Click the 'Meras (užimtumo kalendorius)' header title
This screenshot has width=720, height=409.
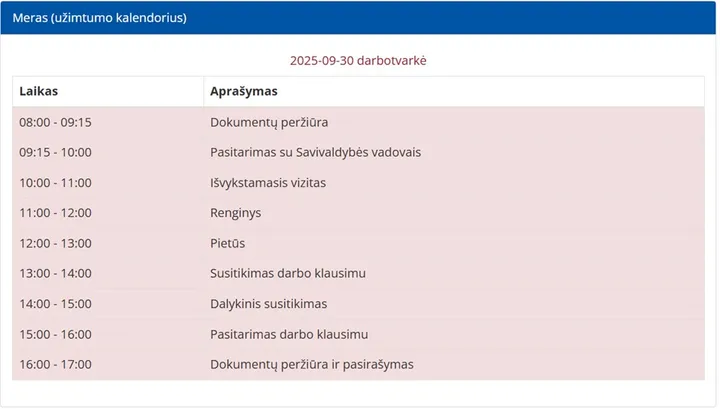click(x=100, y=18)
